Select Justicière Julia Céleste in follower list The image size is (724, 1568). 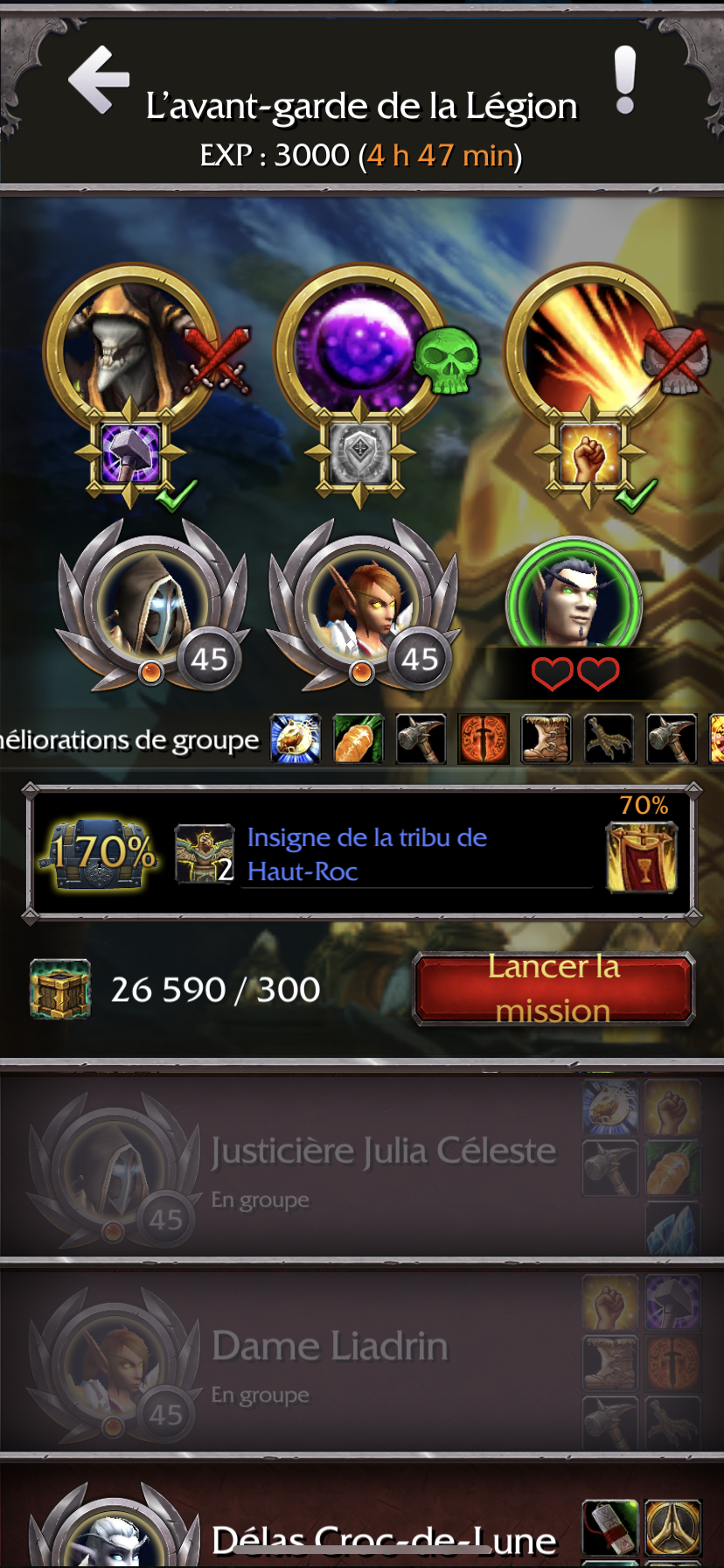pyautogui.click(x=362, y=1165)
